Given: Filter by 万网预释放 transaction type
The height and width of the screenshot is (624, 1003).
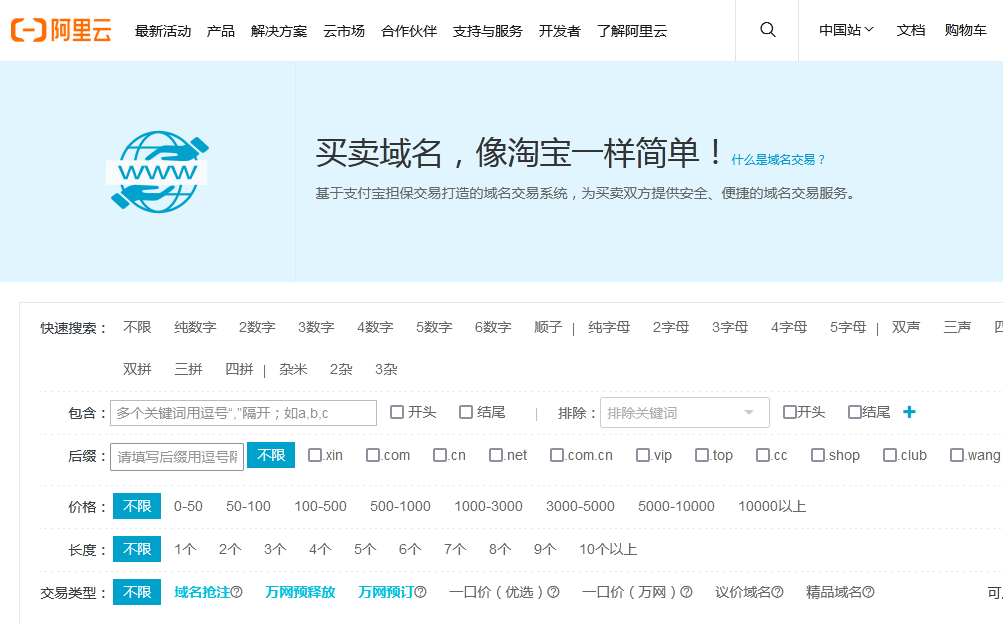Looking at the screenshot, I should point(300,592).
